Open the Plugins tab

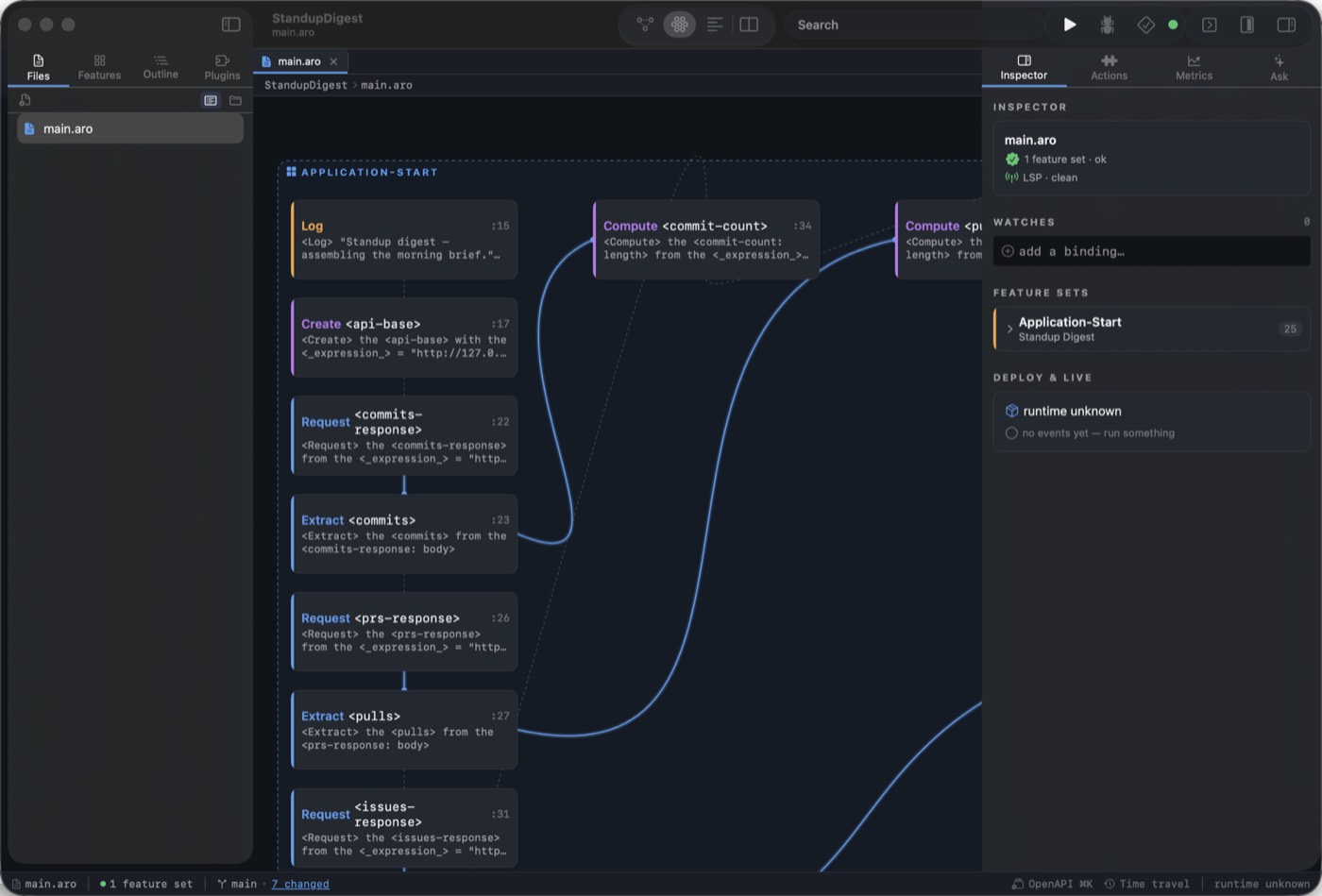(x=222, y=67)
